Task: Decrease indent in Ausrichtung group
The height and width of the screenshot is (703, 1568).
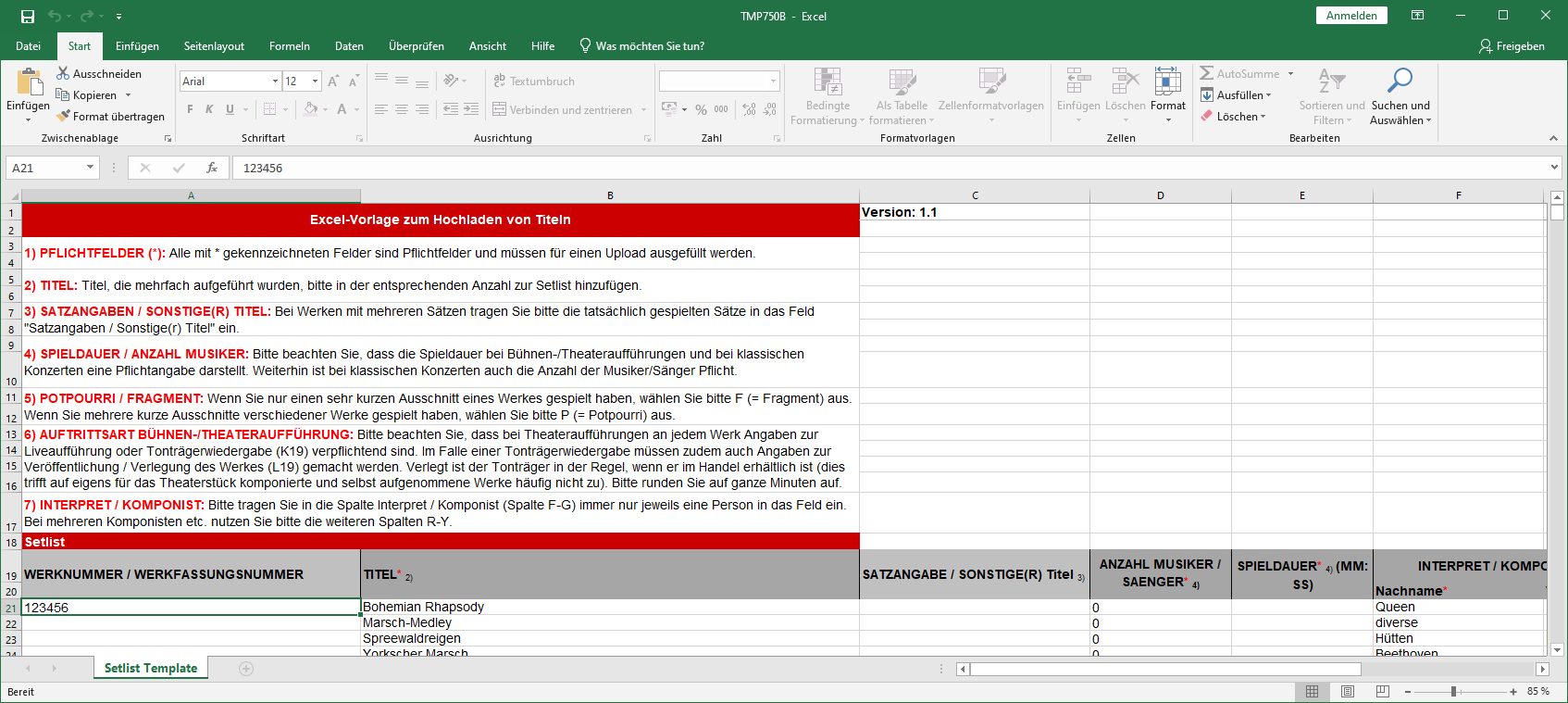Action: coord(451,109)
